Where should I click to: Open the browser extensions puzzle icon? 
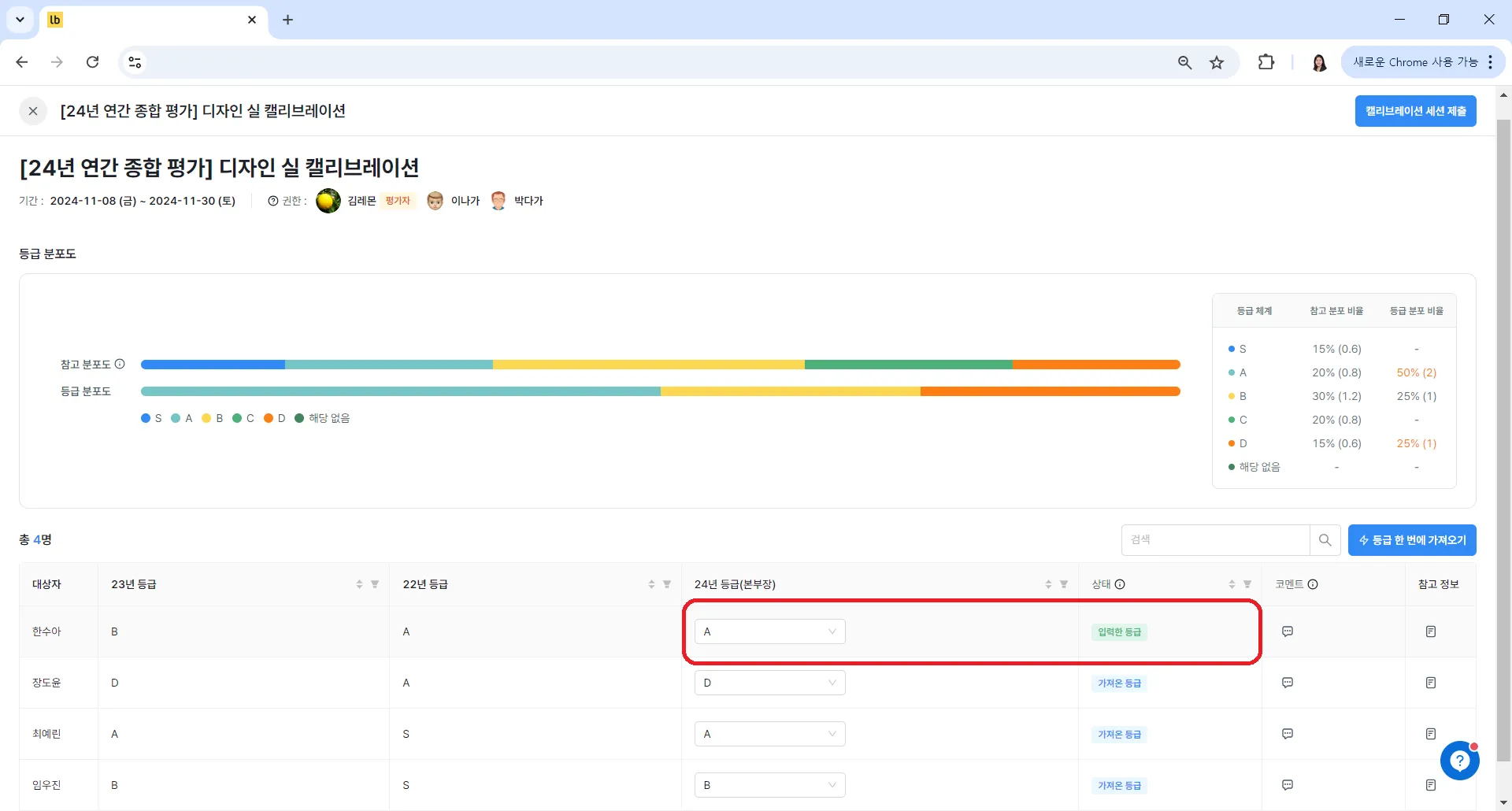point(1266,62)
